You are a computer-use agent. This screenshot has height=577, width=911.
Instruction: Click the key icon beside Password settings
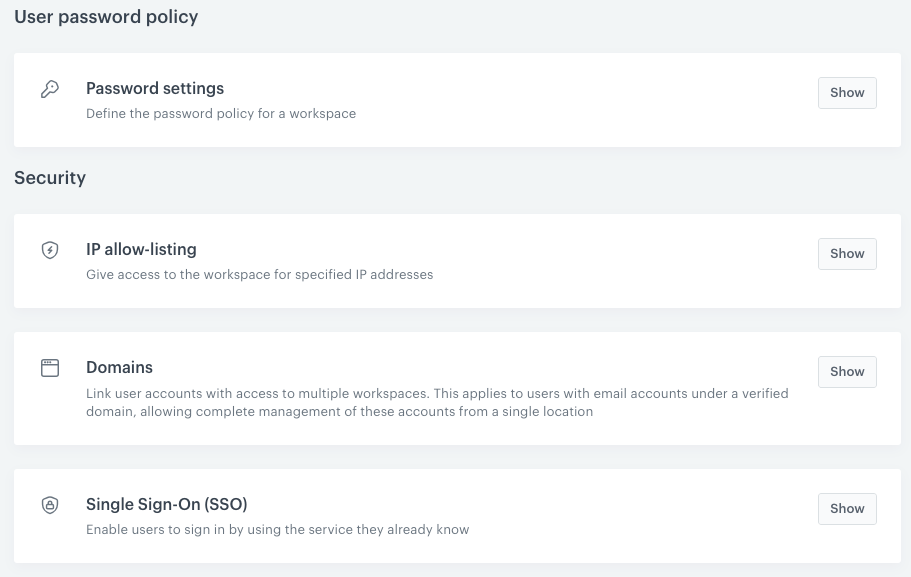coord(50,88)
